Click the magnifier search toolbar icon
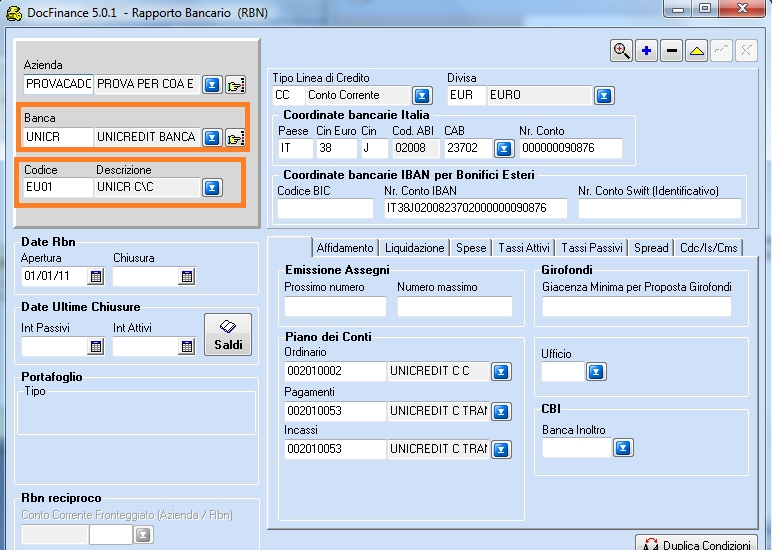This screenshot has height=550, width=772. point(621,51)
